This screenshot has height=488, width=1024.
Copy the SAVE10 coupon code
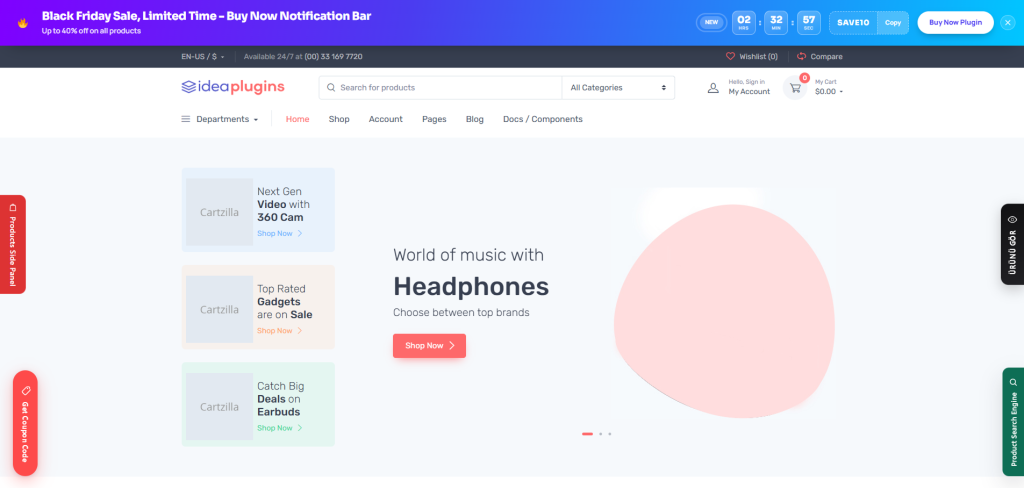pos(892,22)
